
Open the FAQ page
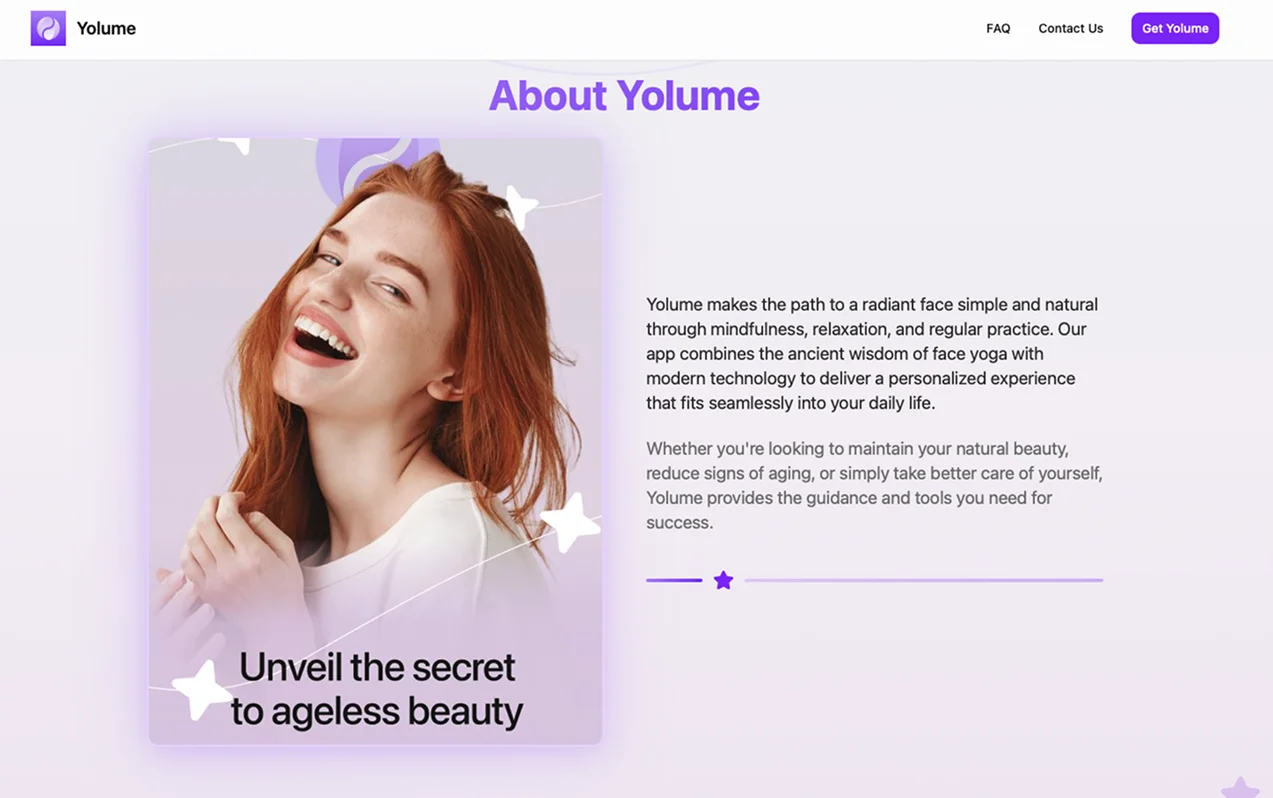click(x=998, y=28)
